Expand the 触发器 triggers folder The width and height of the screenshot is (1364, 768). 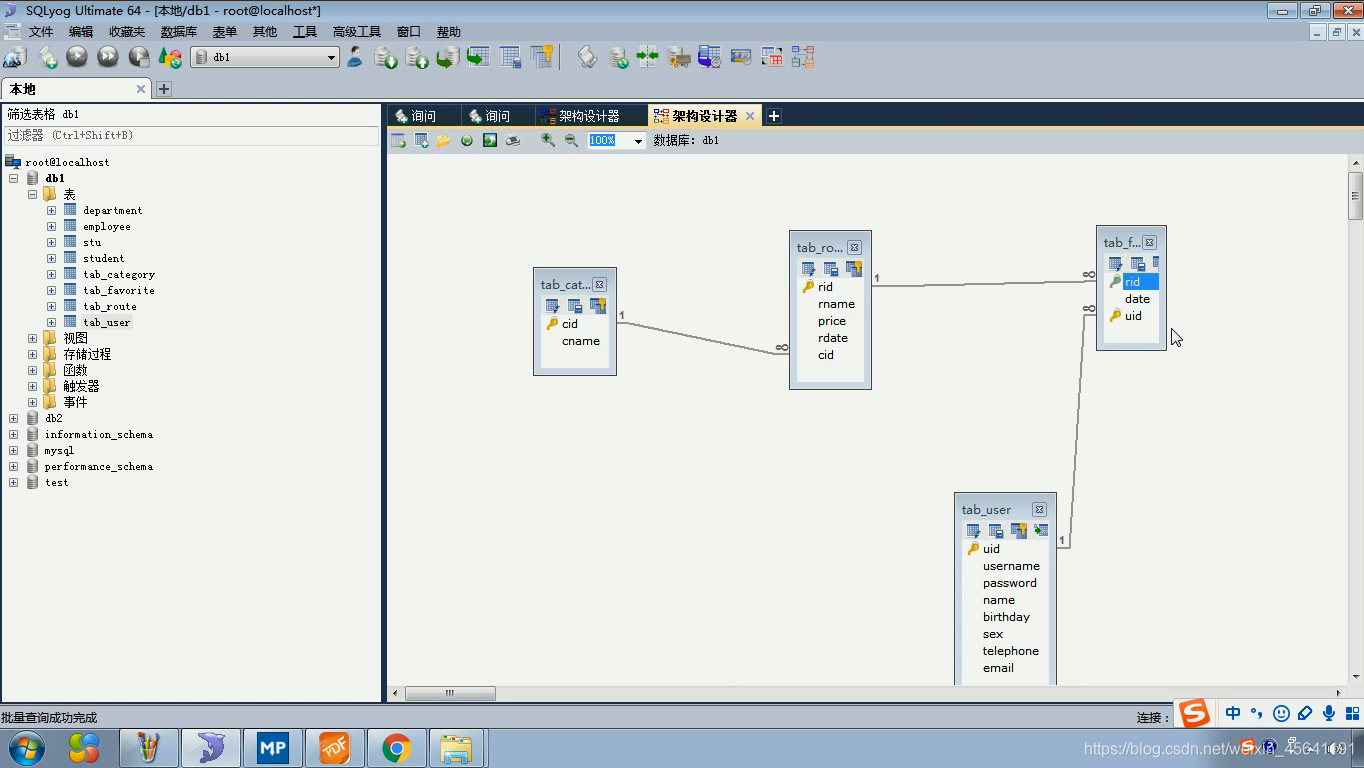[32, 386]
